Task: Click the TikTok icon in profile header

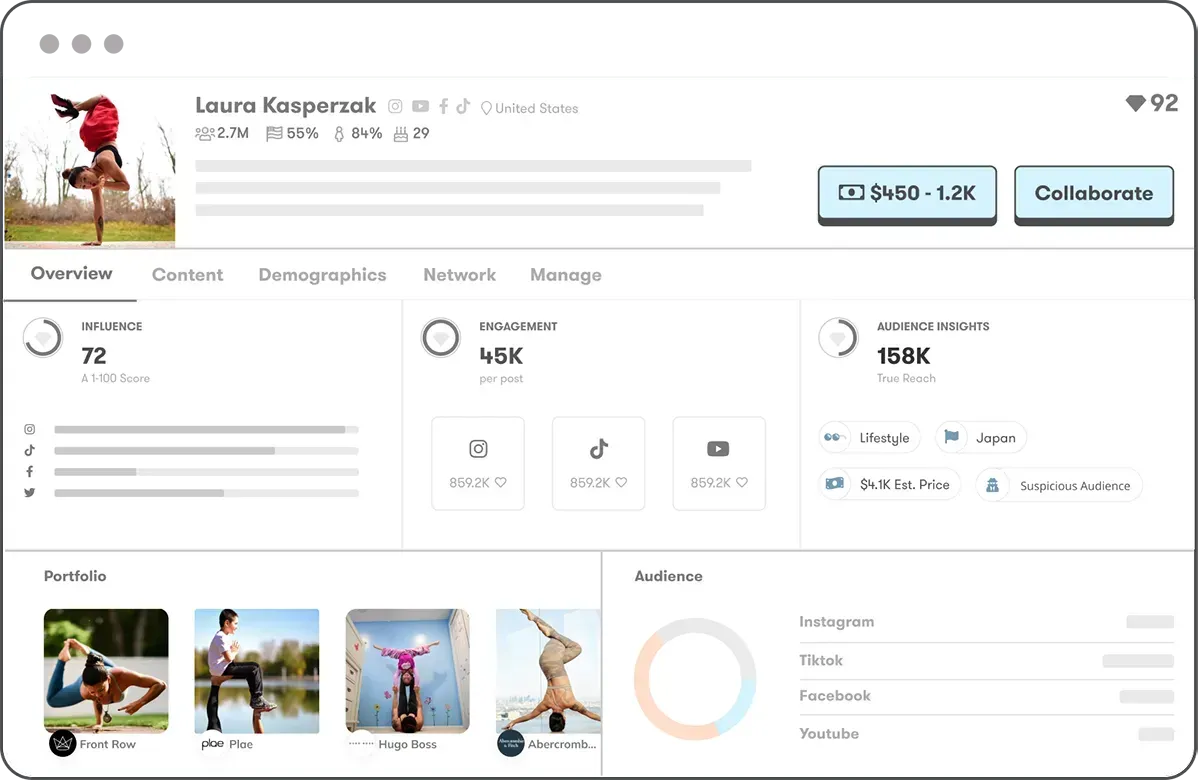Action: [463, 107]
